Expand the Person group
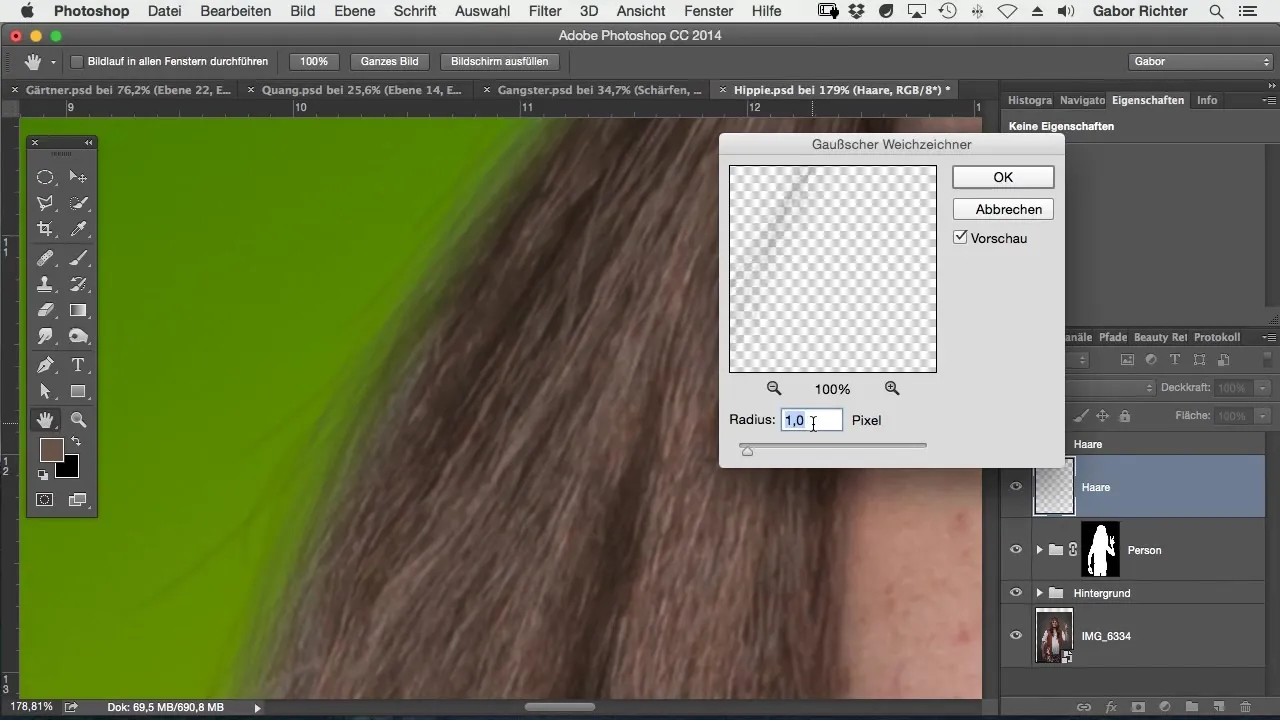1280x720 pixels. pyautogui.click(x=1039, y=550)
